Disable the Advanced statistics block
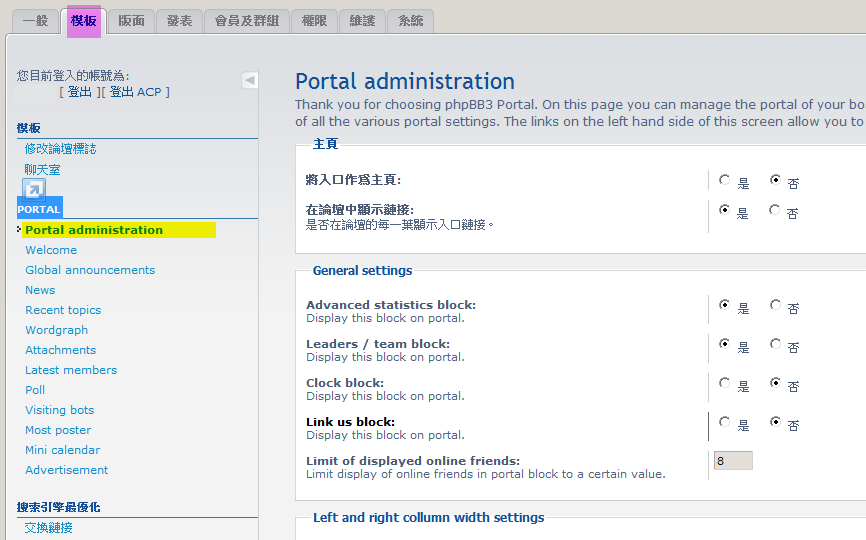The height and width of the screenshot is (540, 866). (775, 306)
